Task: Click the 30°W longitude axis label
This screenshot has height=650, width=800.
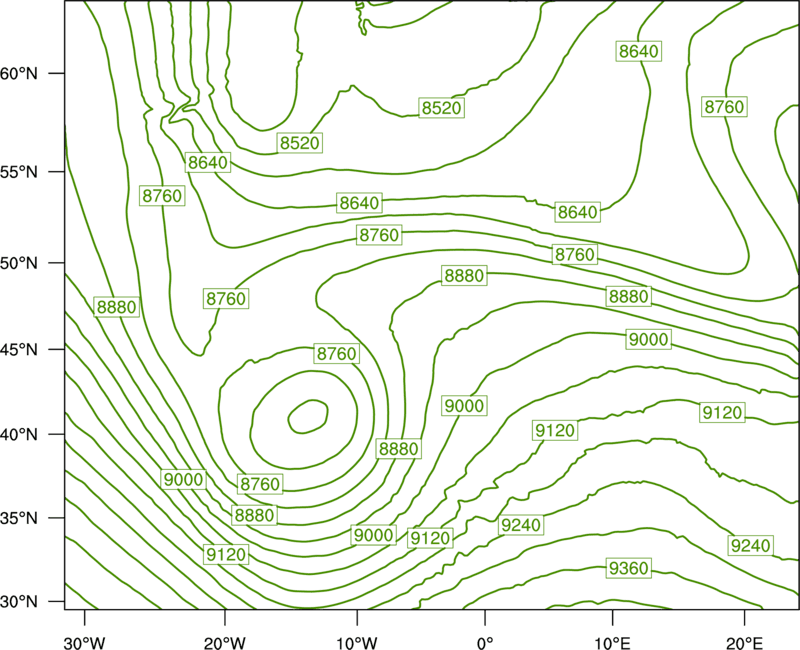Action: 85,643
